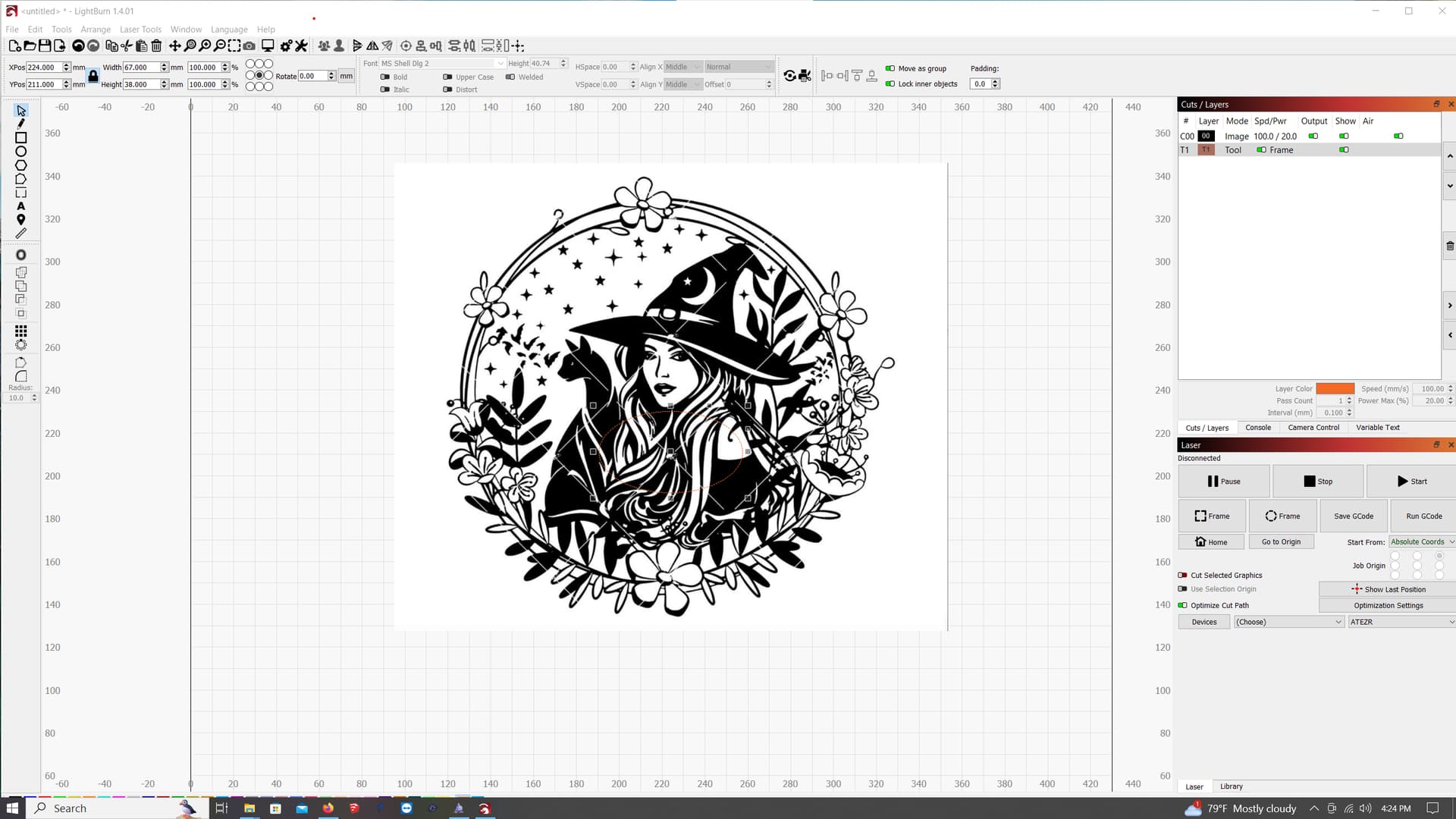Open Device Settings via gear icon

click(x=286, y=45)
